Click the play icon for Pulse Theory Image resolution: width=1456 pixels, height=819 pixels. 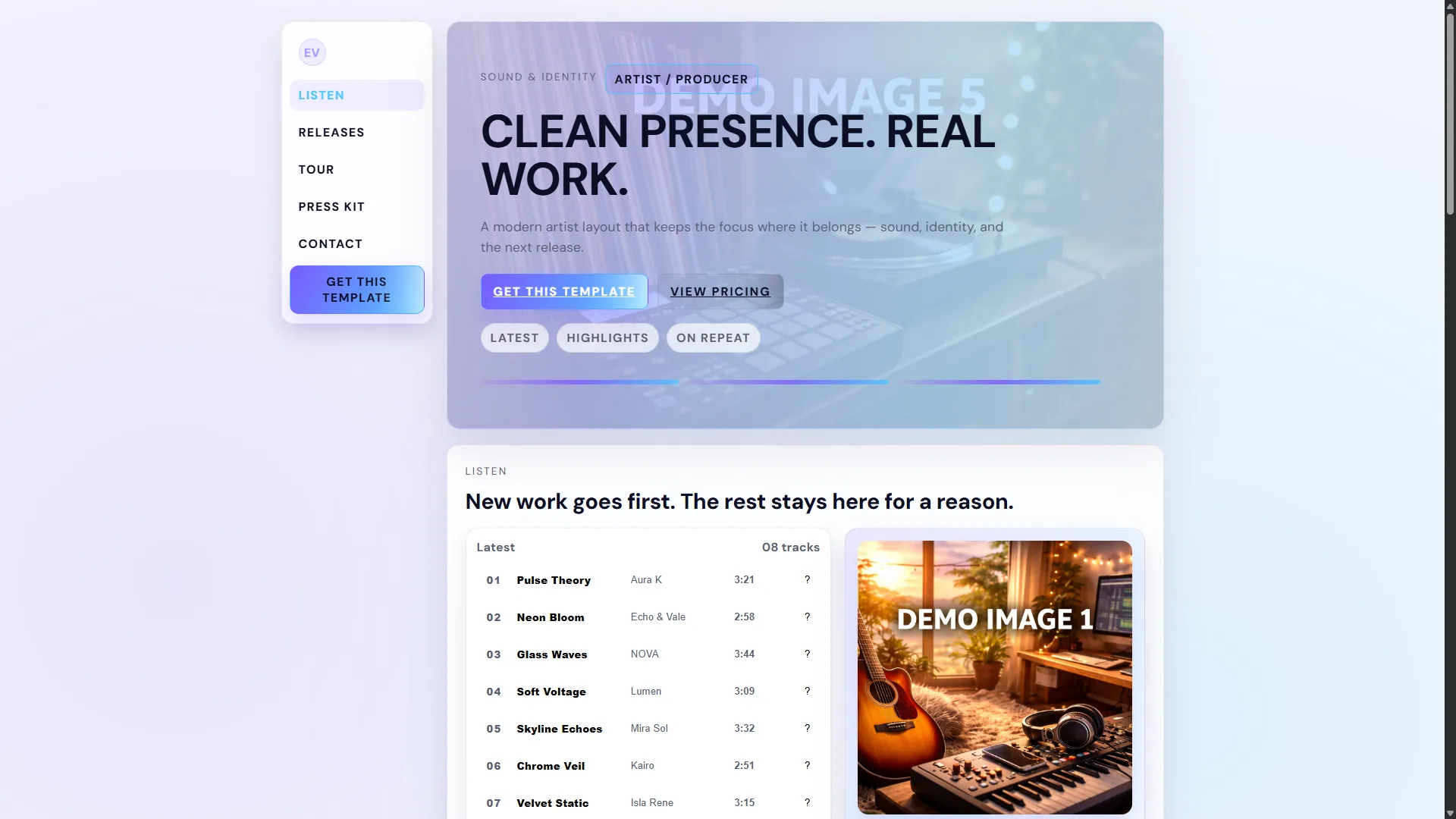807,580
